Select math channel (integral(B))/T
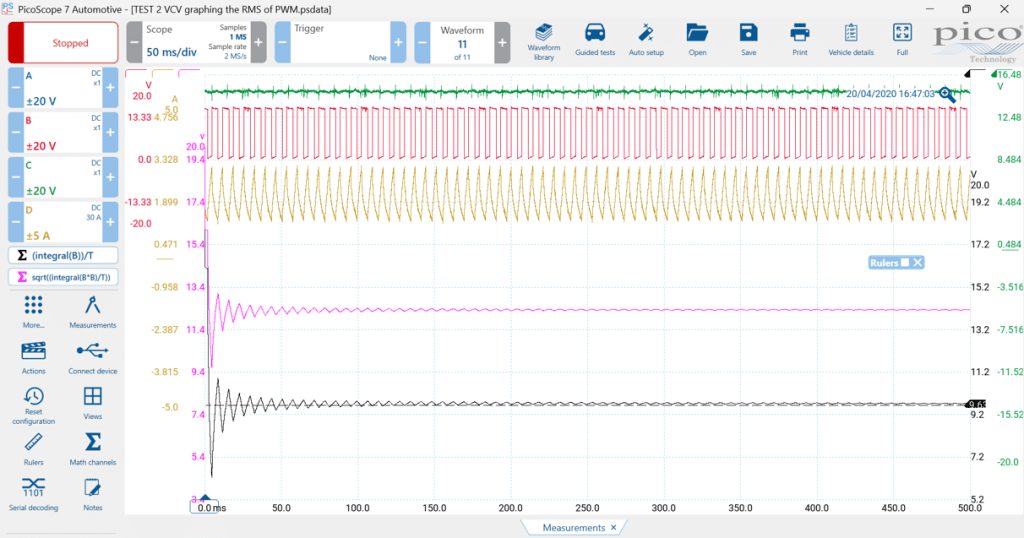1024x538 pixels. coord(63,255)
